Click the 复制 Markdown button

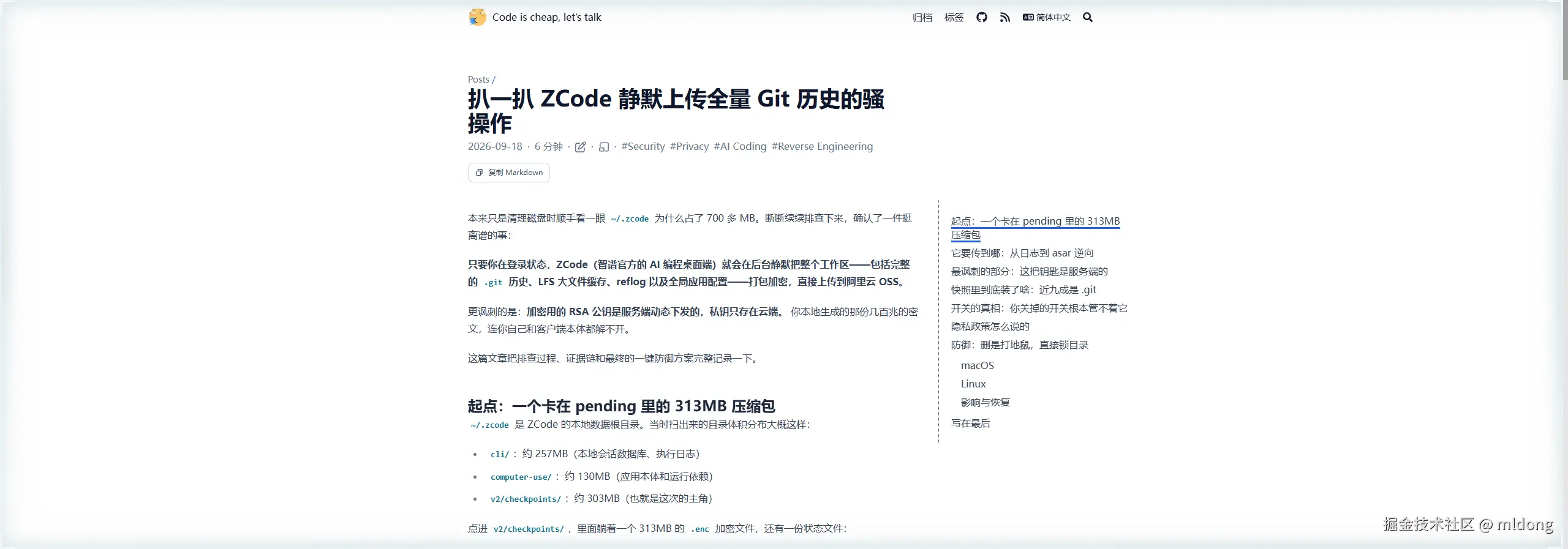[x=508, y=173]
